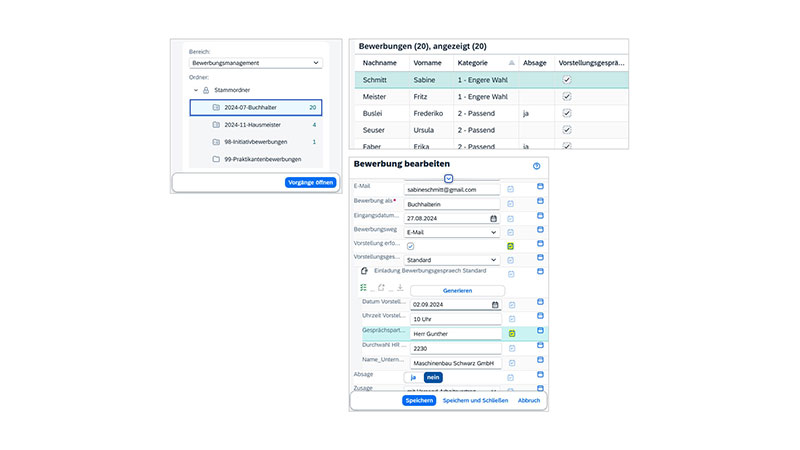800x450 pixels.
Task: Click the green list icon above Datum Vorstellung
Action: tap(364, 288)
